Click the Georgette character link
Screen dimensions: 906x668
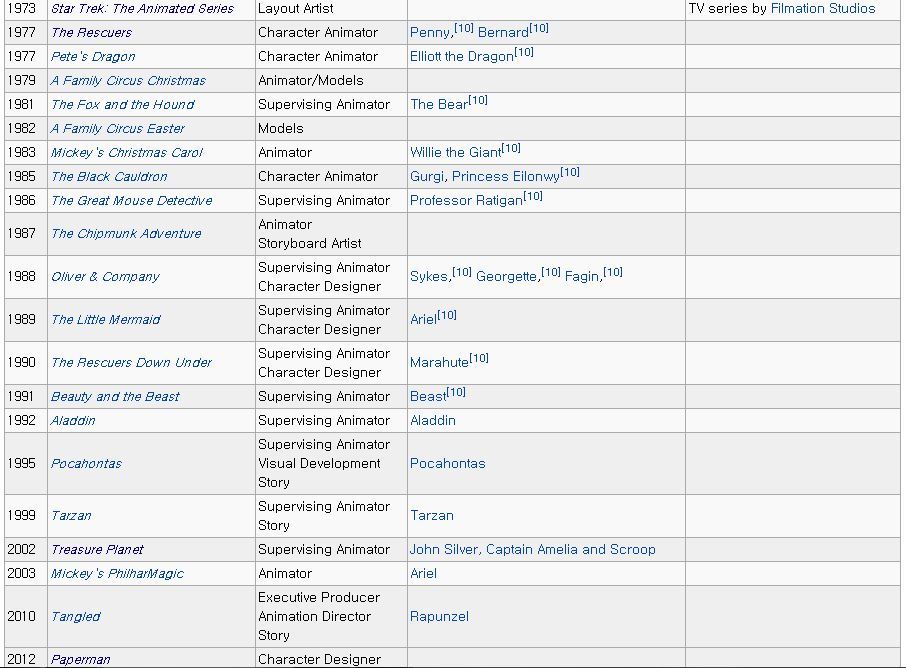pyautogui.click(x=506, y=277)
